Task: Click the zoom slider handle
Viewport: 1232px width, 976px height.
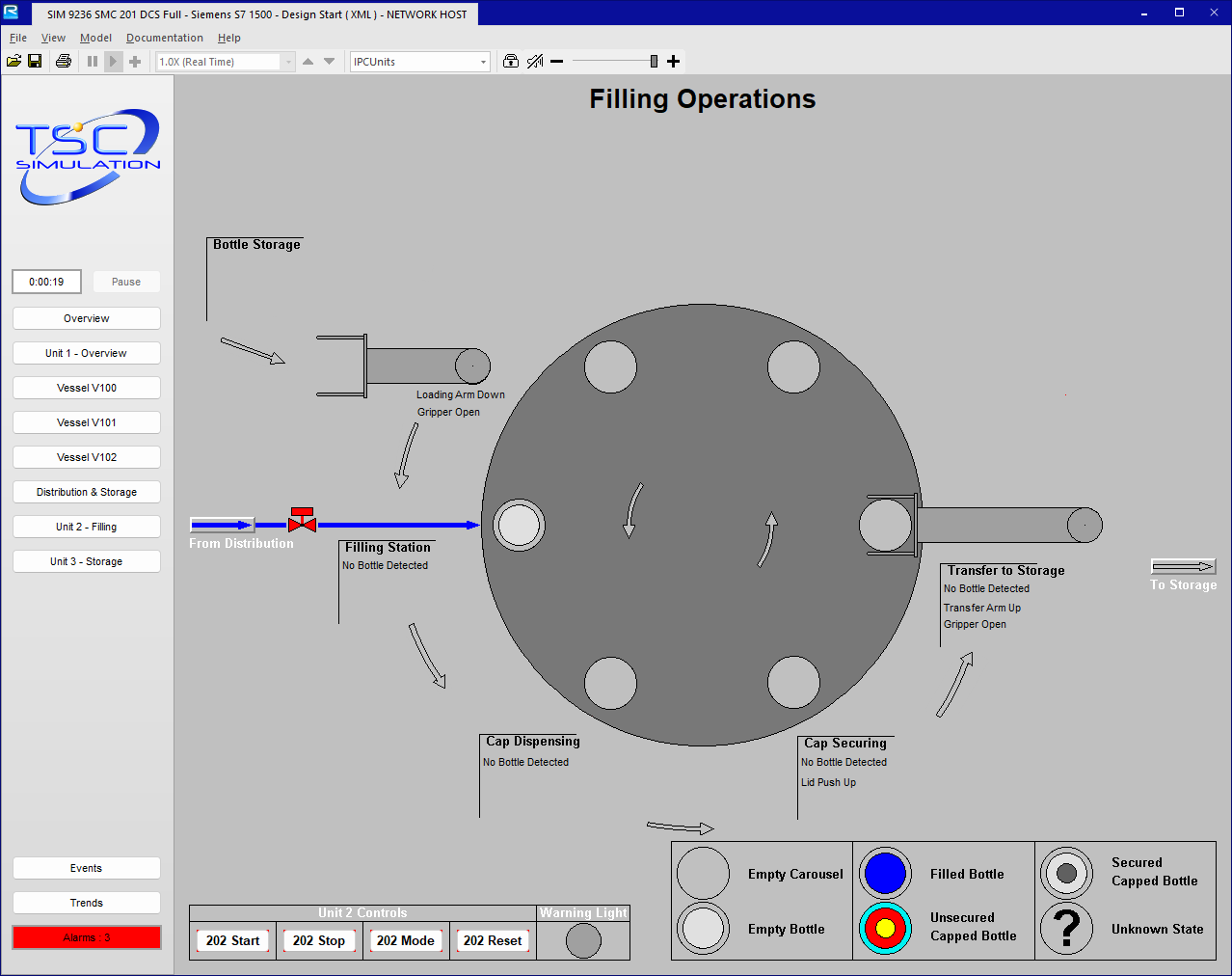Action: point(654,62)
